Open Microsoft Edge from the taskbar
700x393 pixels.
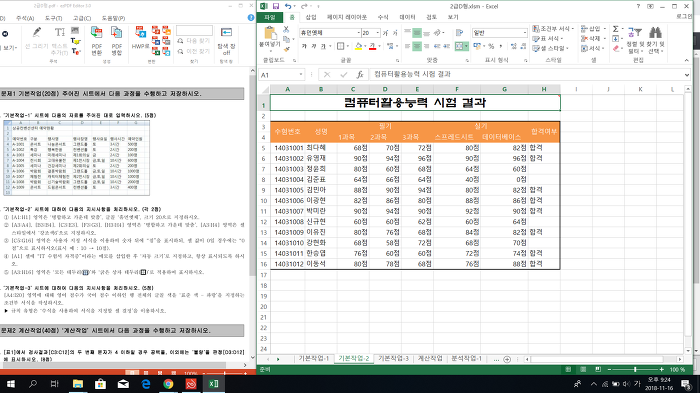(146, 384)
